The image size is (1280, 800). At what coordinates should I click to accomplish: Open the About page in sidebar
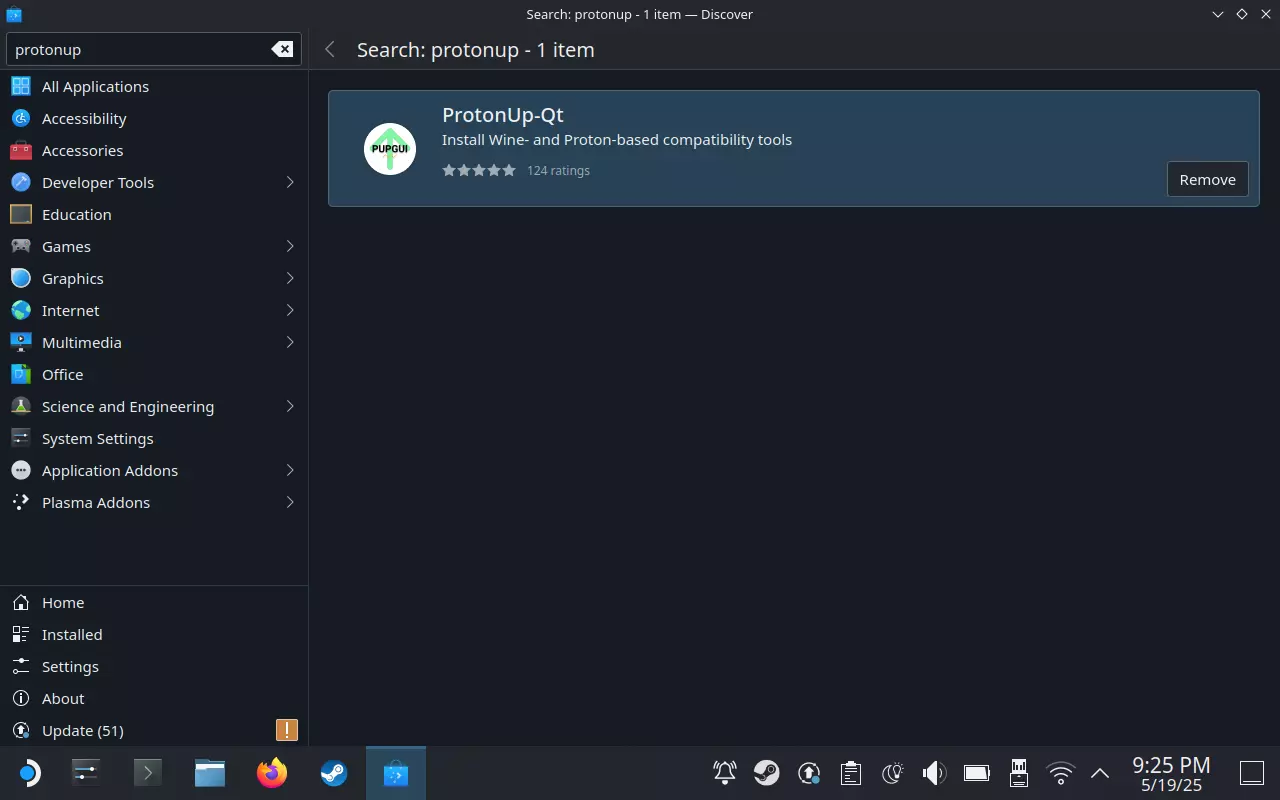154,698
